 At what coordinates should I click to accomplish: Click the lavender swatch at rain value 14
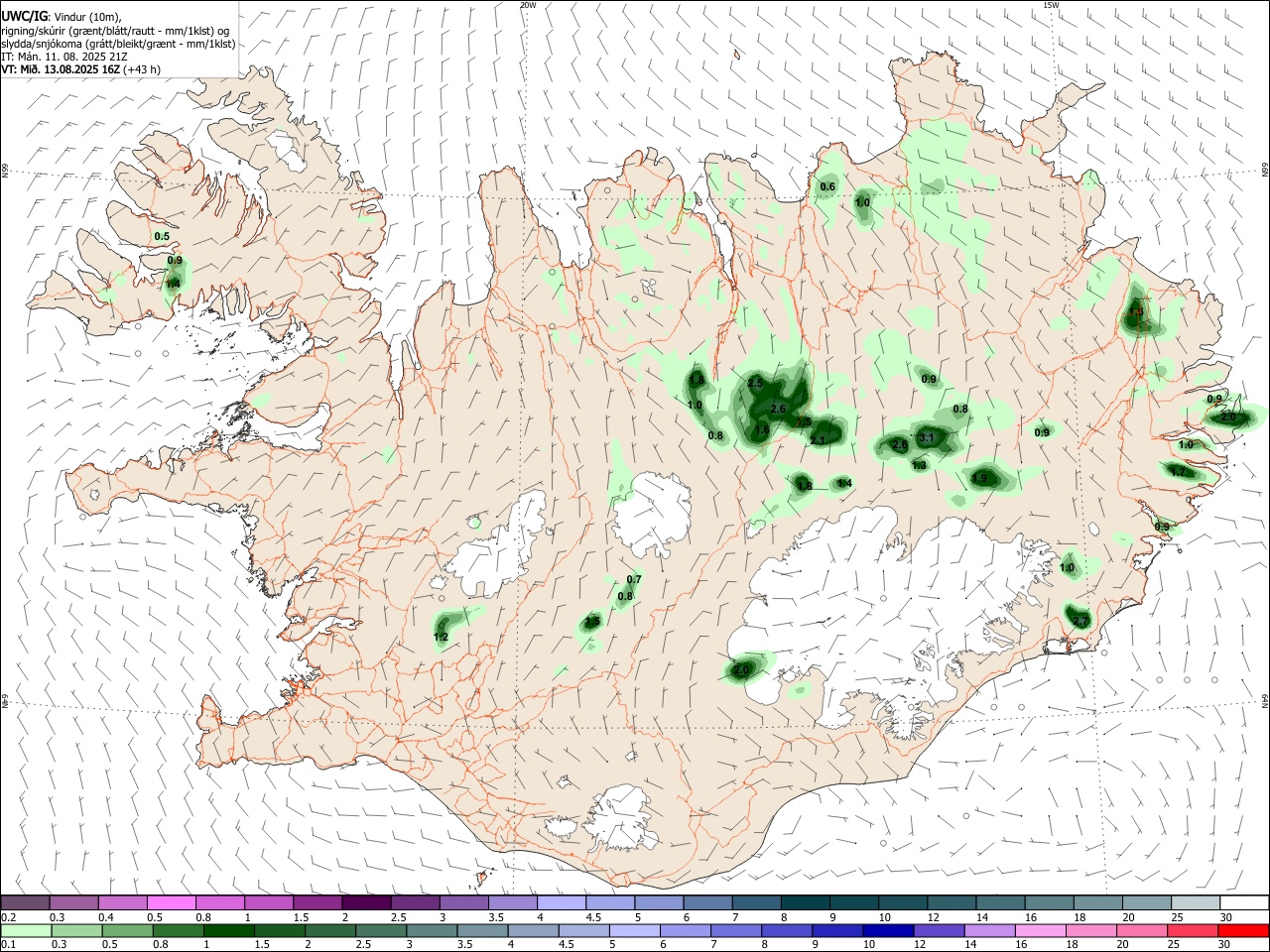click(989, 930)
